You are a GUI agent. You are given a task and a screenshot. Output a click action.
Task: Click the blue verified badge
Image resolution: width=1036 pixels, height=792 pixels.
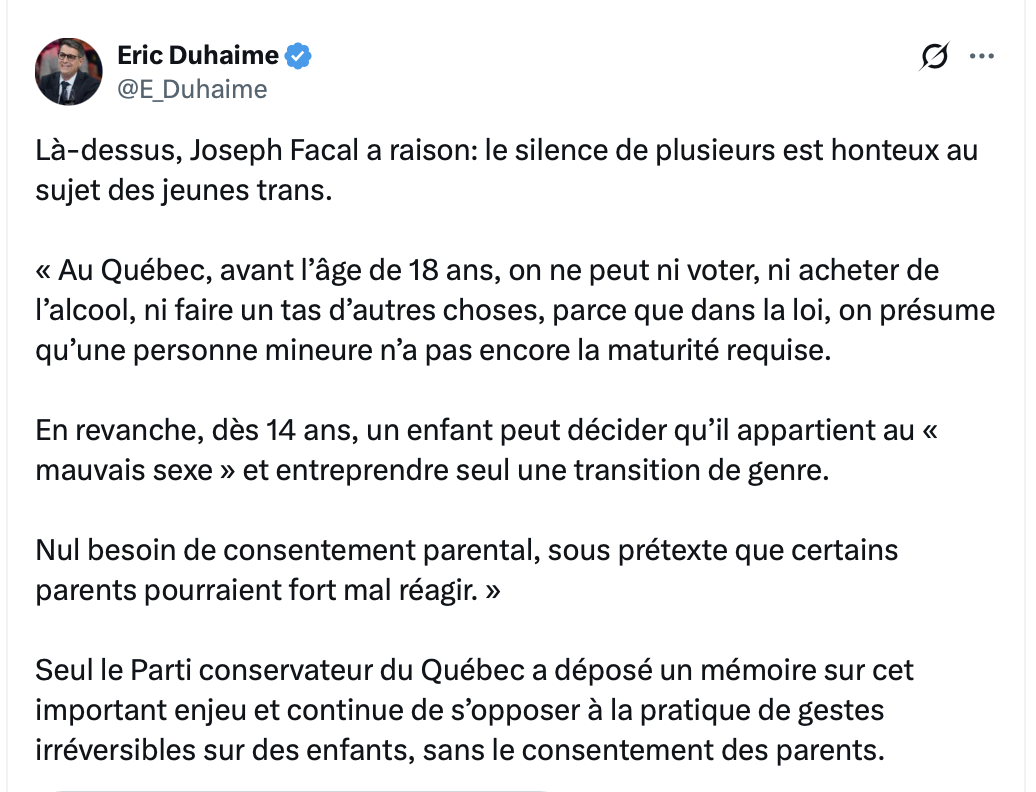(x=299, y=56)
